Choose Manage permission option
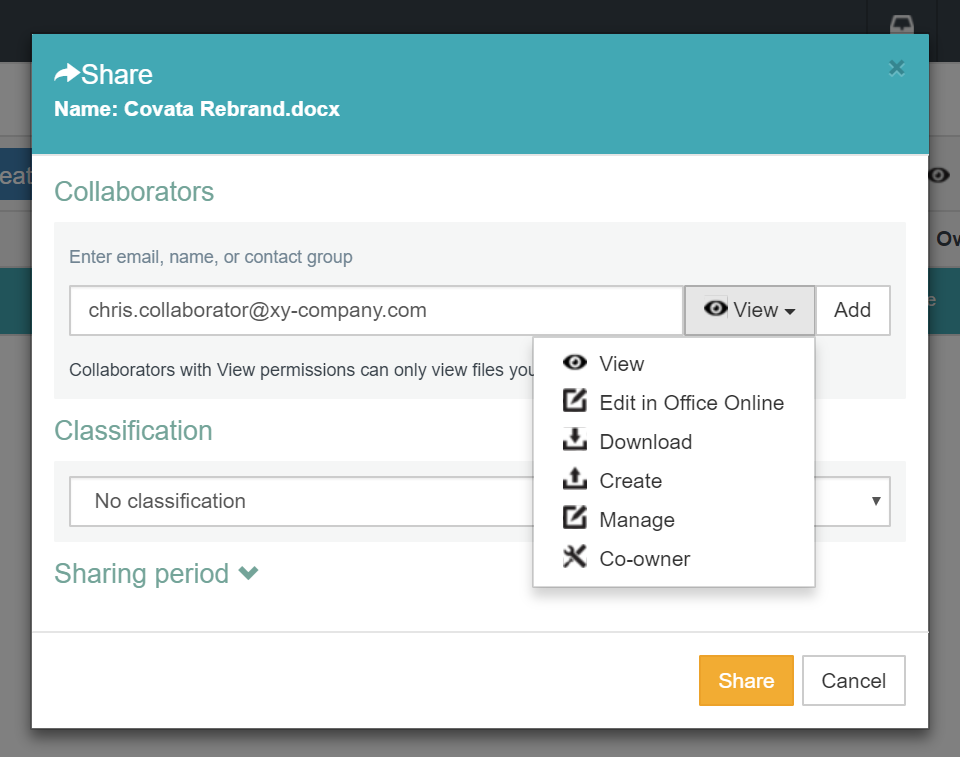Image resolution: width=960 pixels, height=757 pixels. tap(673, 520)
